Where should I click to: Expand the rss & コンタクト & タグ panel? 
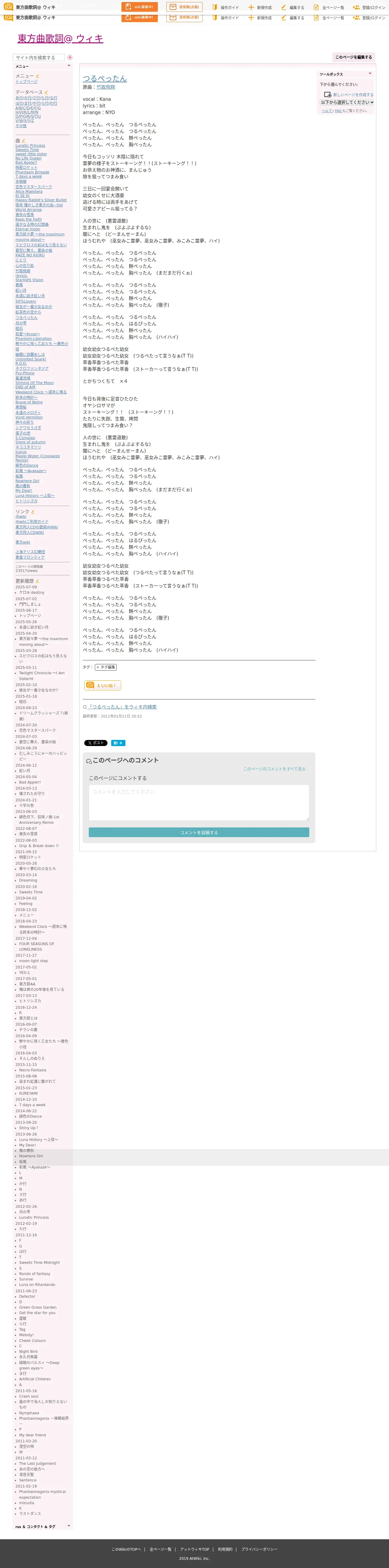[68, 1526]
